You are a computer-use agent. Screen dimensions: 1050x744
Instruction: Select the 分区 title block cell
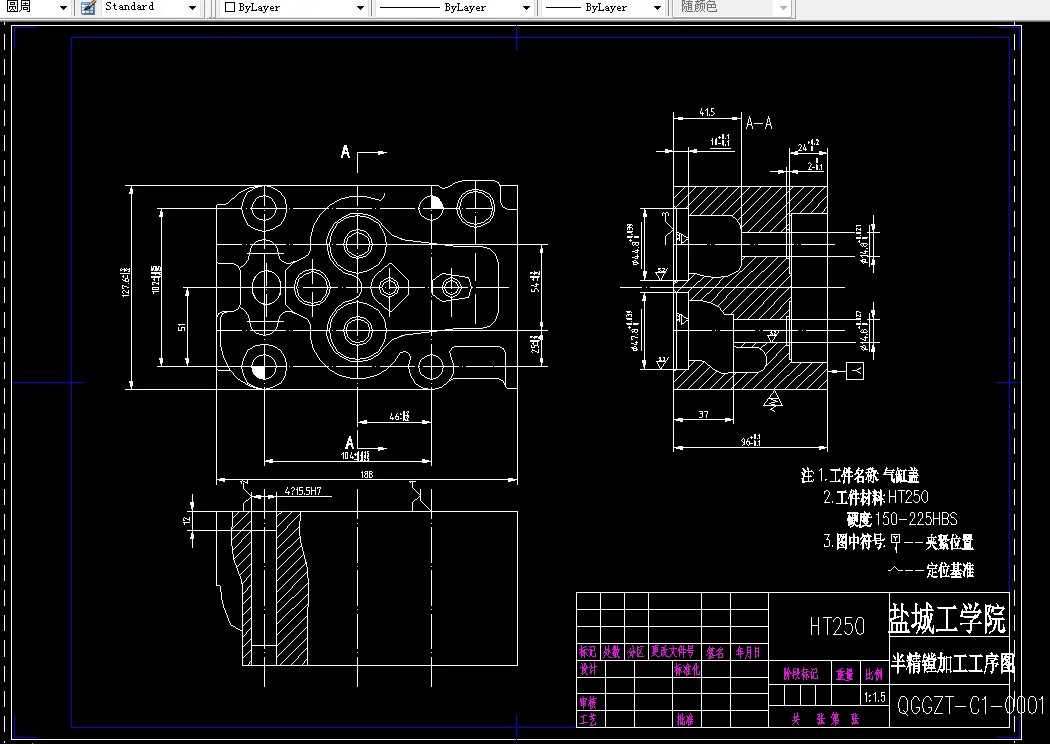point(636,652)
